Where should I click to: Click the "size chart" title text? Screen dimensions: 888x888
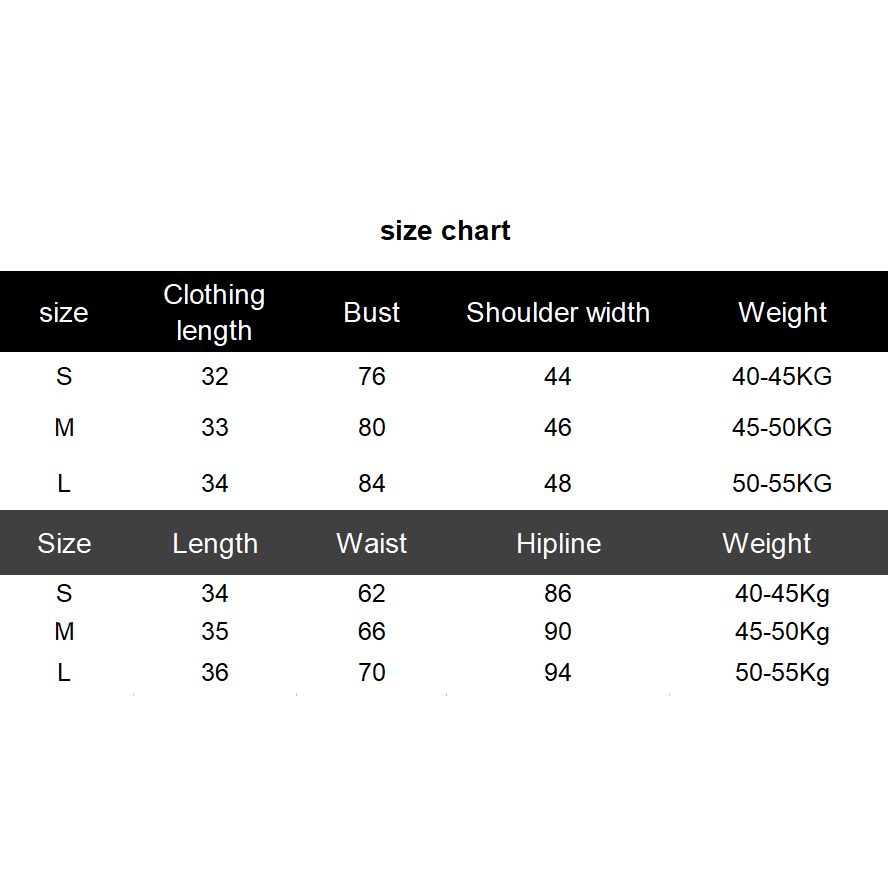(445, 231)
